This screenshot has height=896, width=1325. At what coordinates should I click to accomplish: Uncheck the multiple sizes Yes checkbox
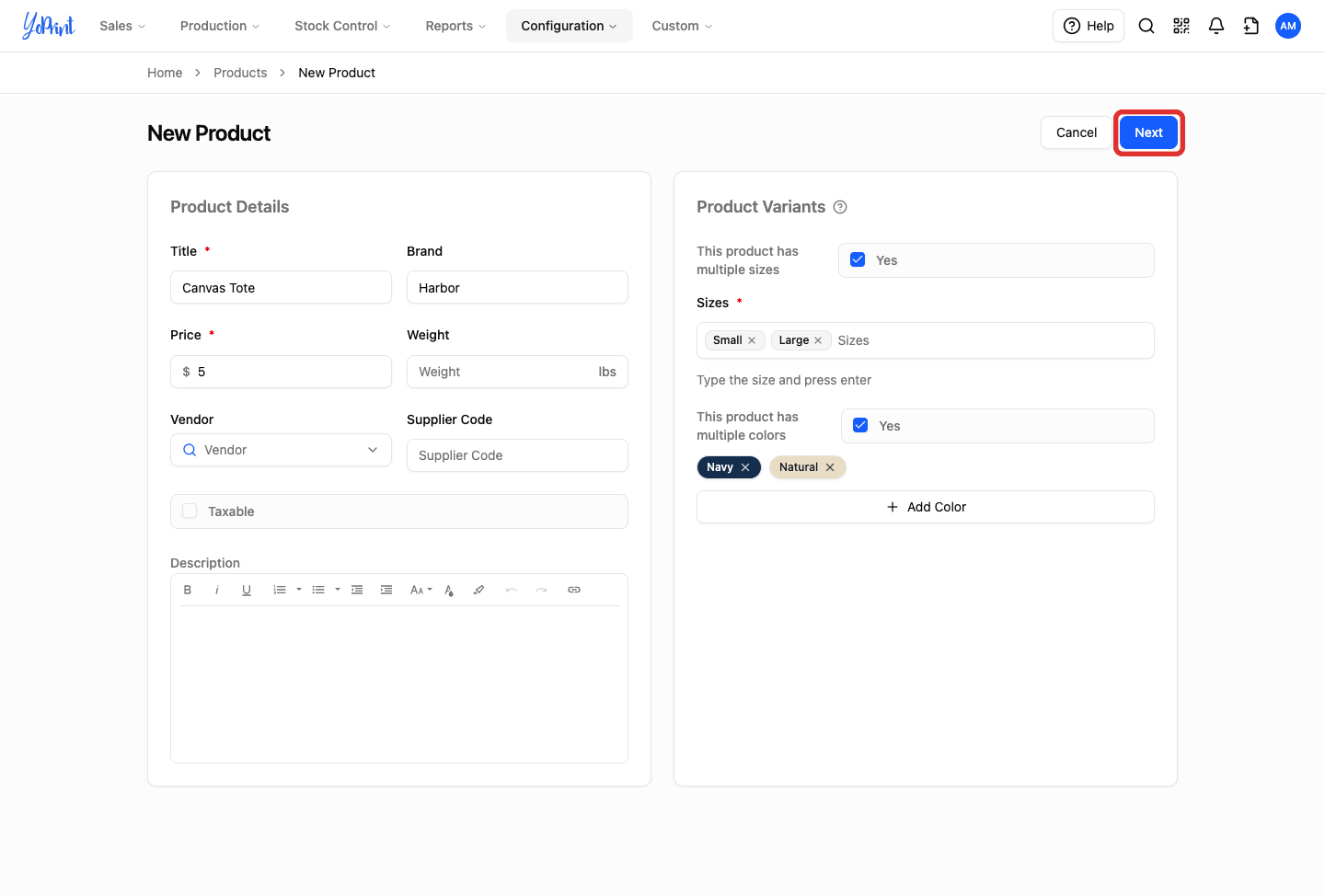click(x=858, y=259)
